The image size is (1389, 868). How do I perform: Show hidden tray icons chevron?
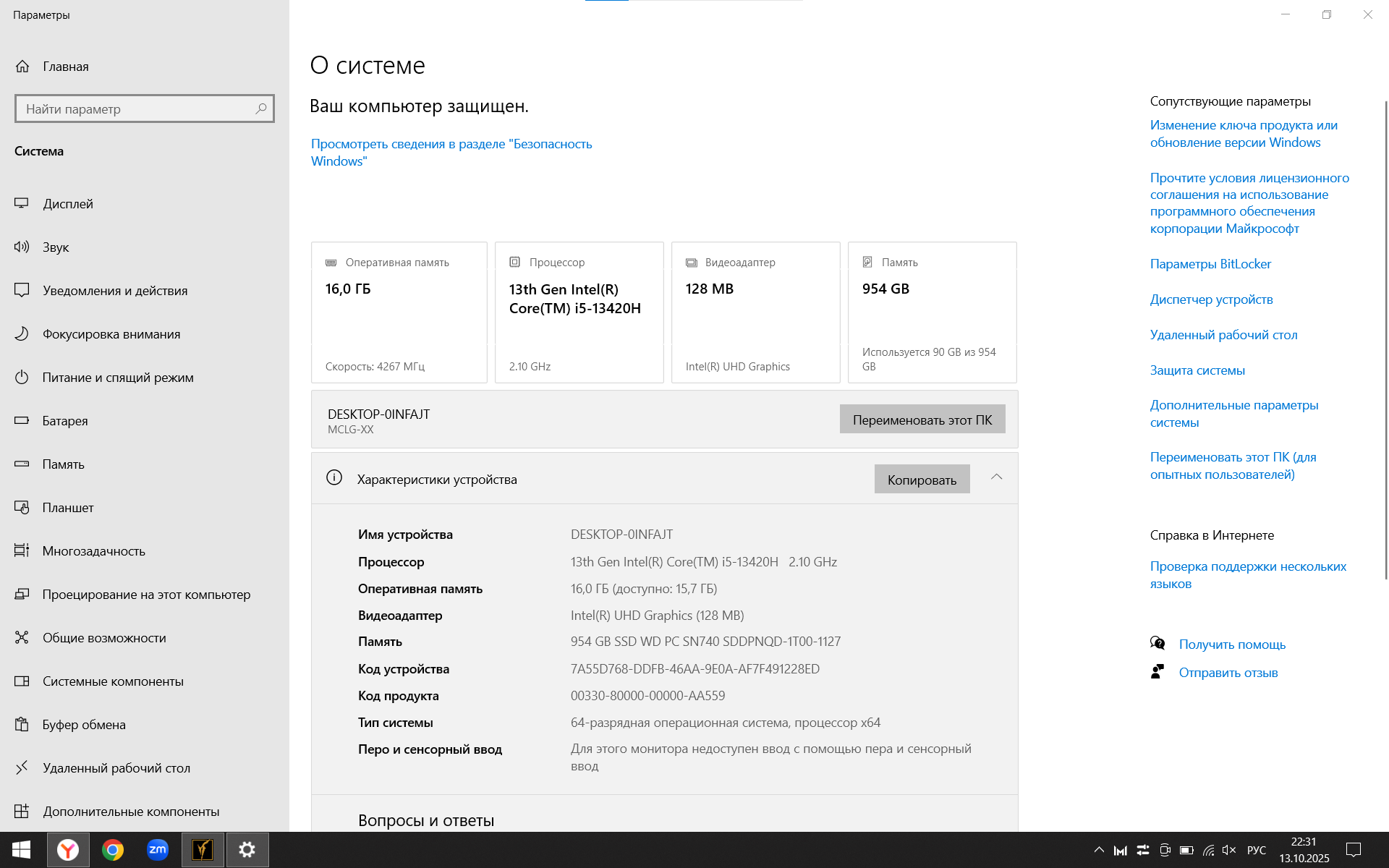click(1099, 850)
